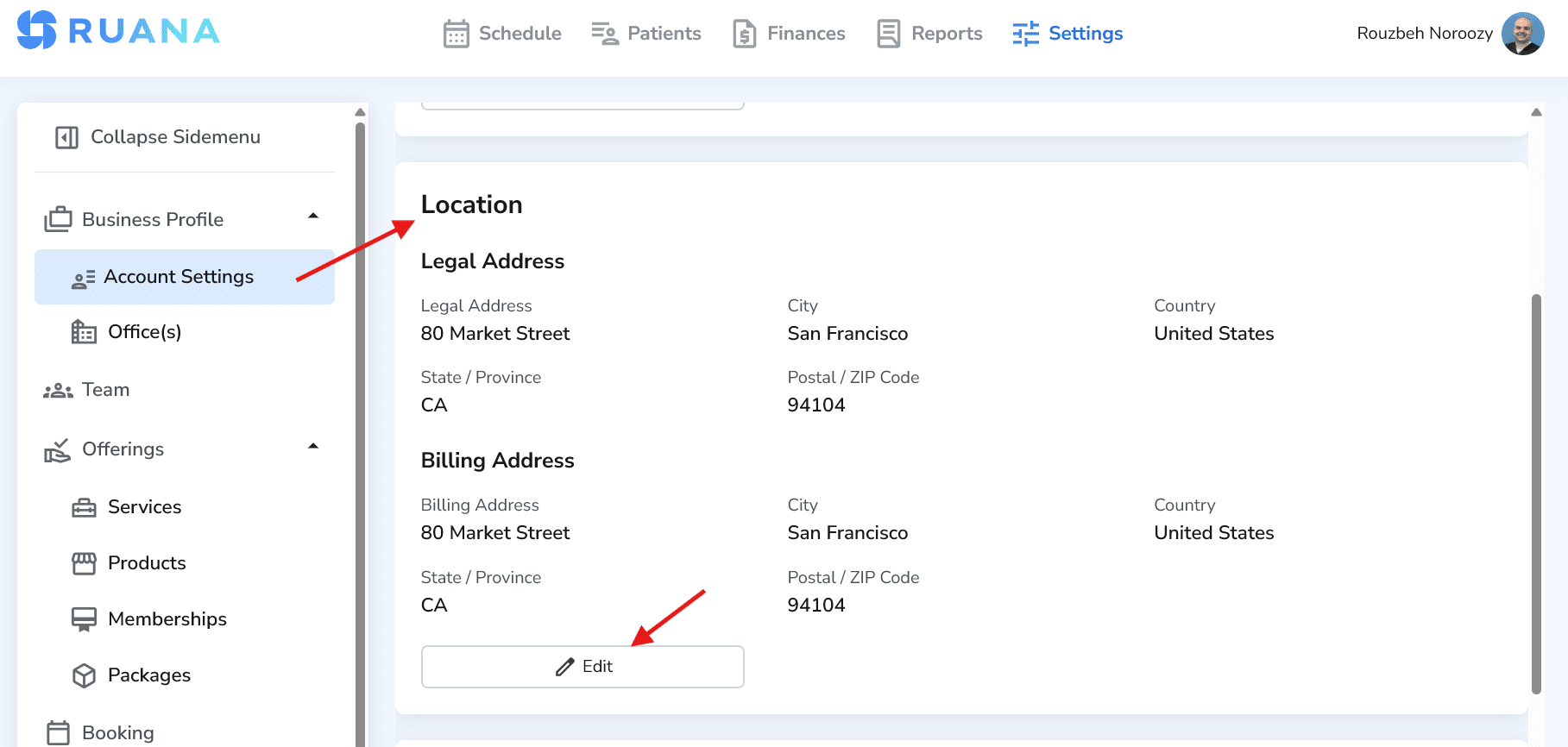
Task: Open Rouzbeh Noroozy profile avatar
Action: click(x=1522, y=34)
